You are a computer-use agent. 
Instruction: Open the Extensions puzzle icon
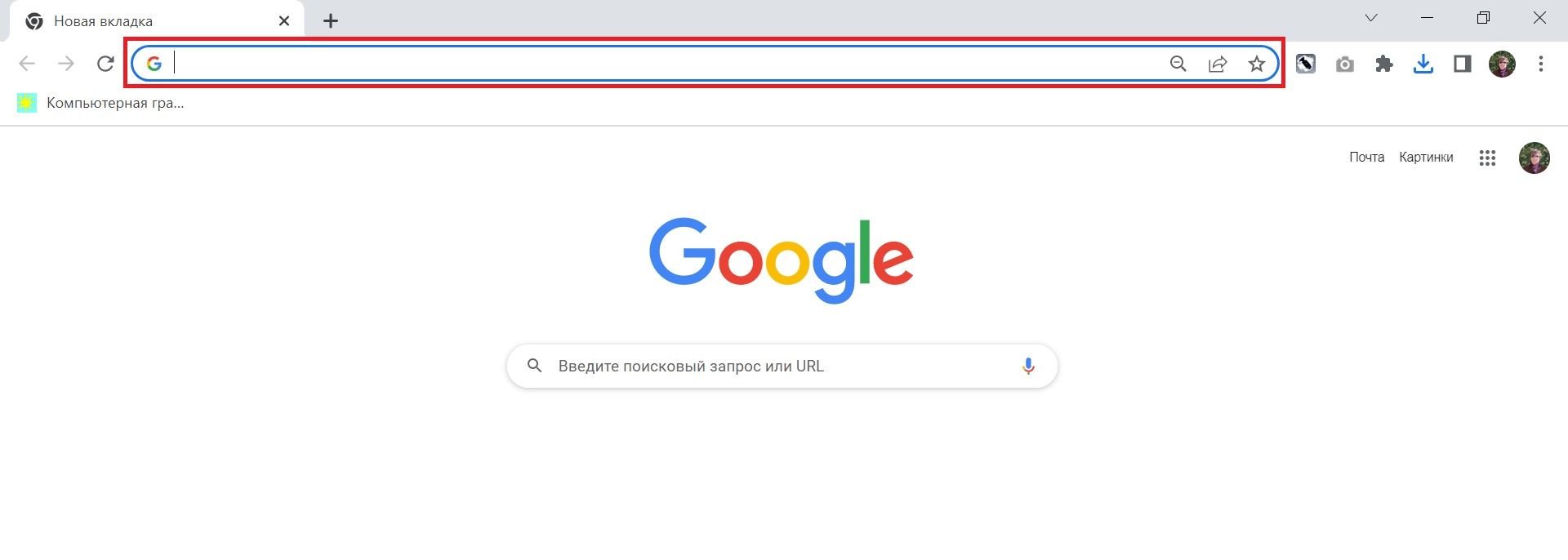[x=1384, y=64]
